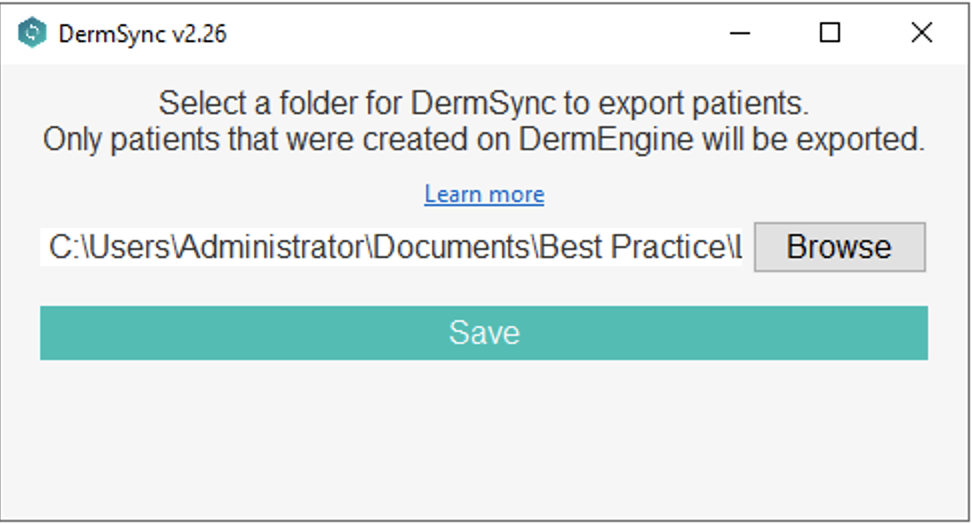Place cursor at 'C:\Users' path start
The width and height of the screenshot is (972, 524).
click(52, 247)
